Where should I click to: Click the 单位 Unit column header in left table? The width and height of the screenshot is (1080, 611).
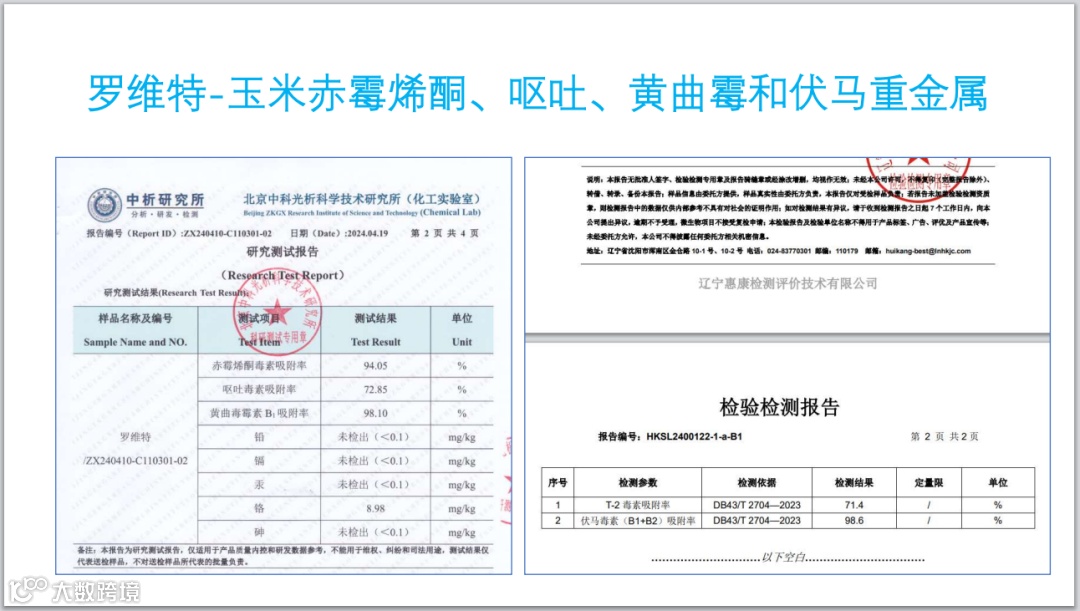pos(462,330)
